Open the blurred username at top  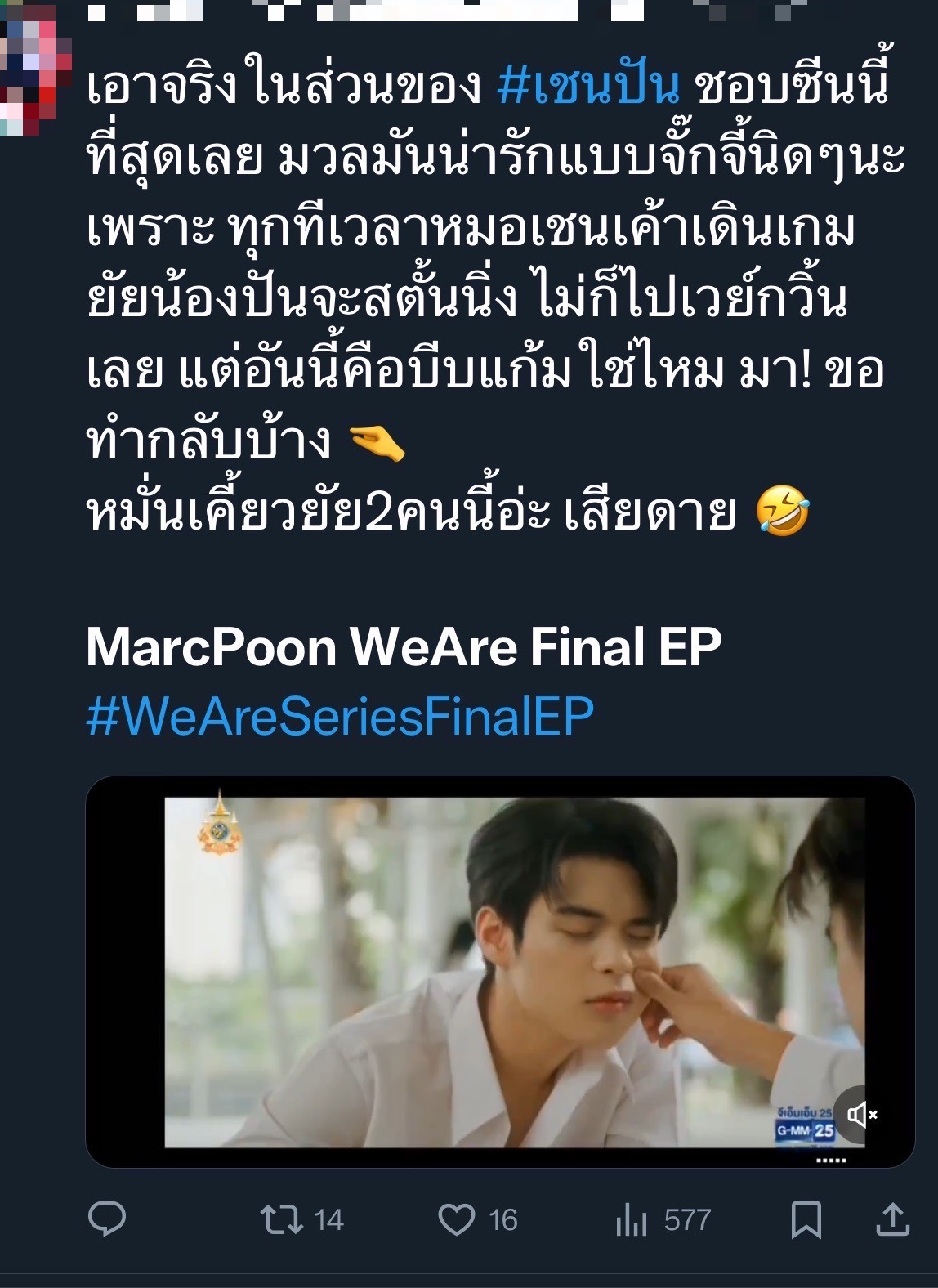441,11
